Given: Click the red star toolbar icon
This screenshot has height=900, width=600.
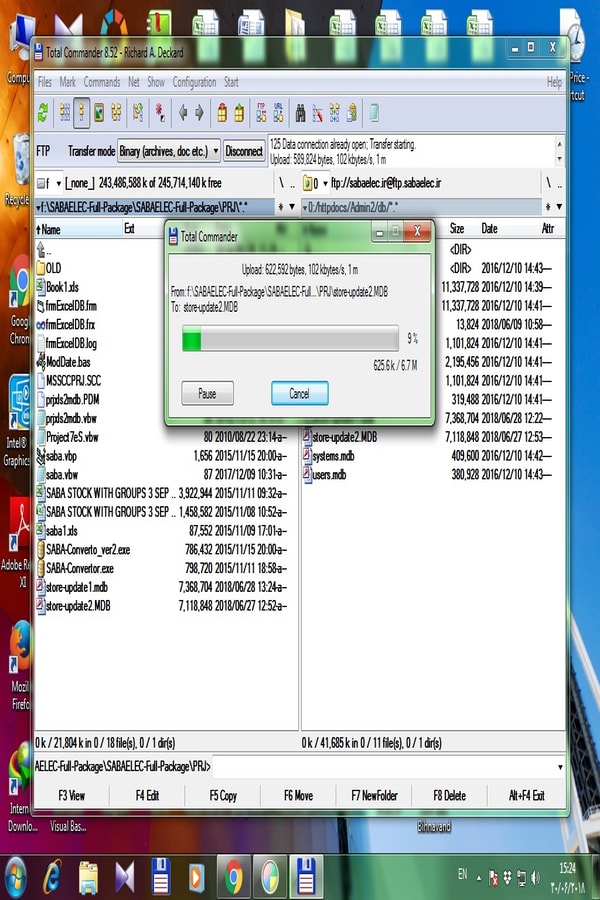Looking at the screenshot, I should pos(160,113).
